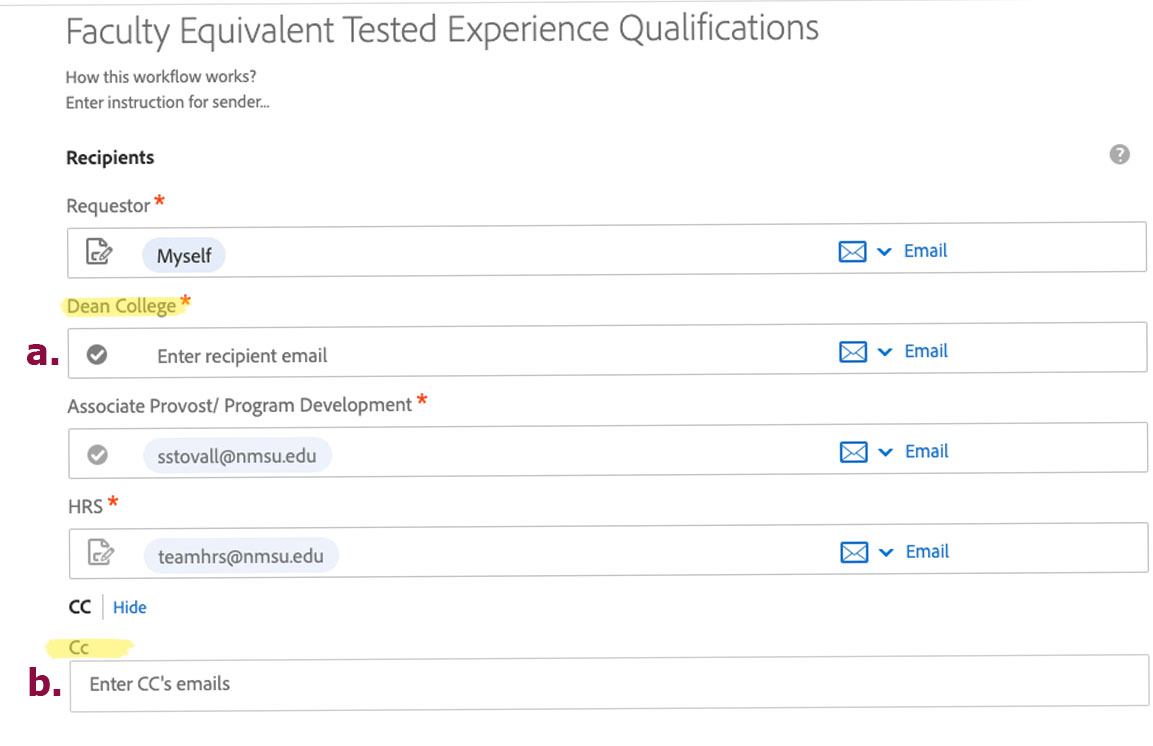This screenshot has height=746, width=1153.
Task: Expand the HRS delivery method chevron
Action: pyautogui.click(x=887, y=553)
